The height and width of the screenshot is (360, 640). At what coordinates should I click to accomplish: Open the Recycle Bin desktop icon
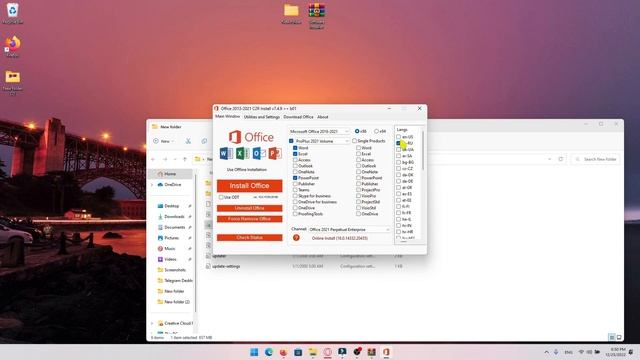click(13, 13)
